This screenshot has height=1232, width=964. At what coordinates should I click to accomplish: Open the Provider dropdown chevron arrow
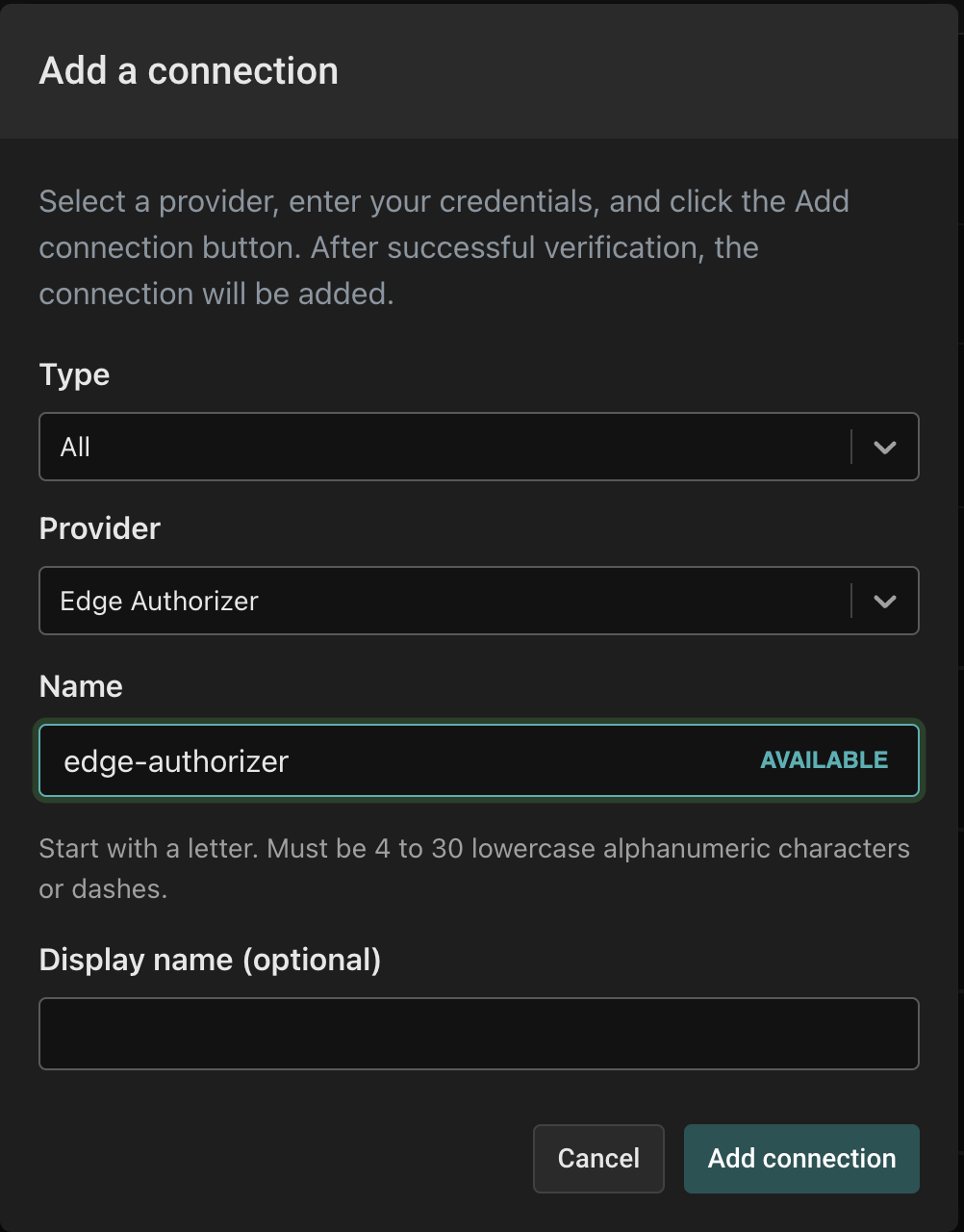click(x=884, y=602)
